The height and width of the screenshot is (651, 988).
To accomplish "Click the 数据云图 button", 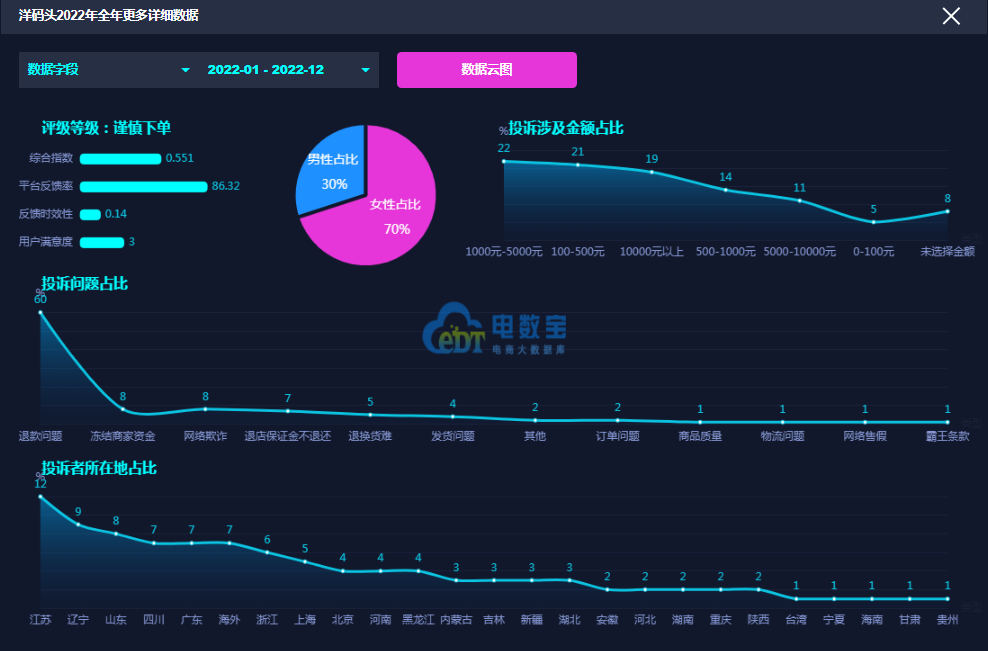I will point(486,70).
